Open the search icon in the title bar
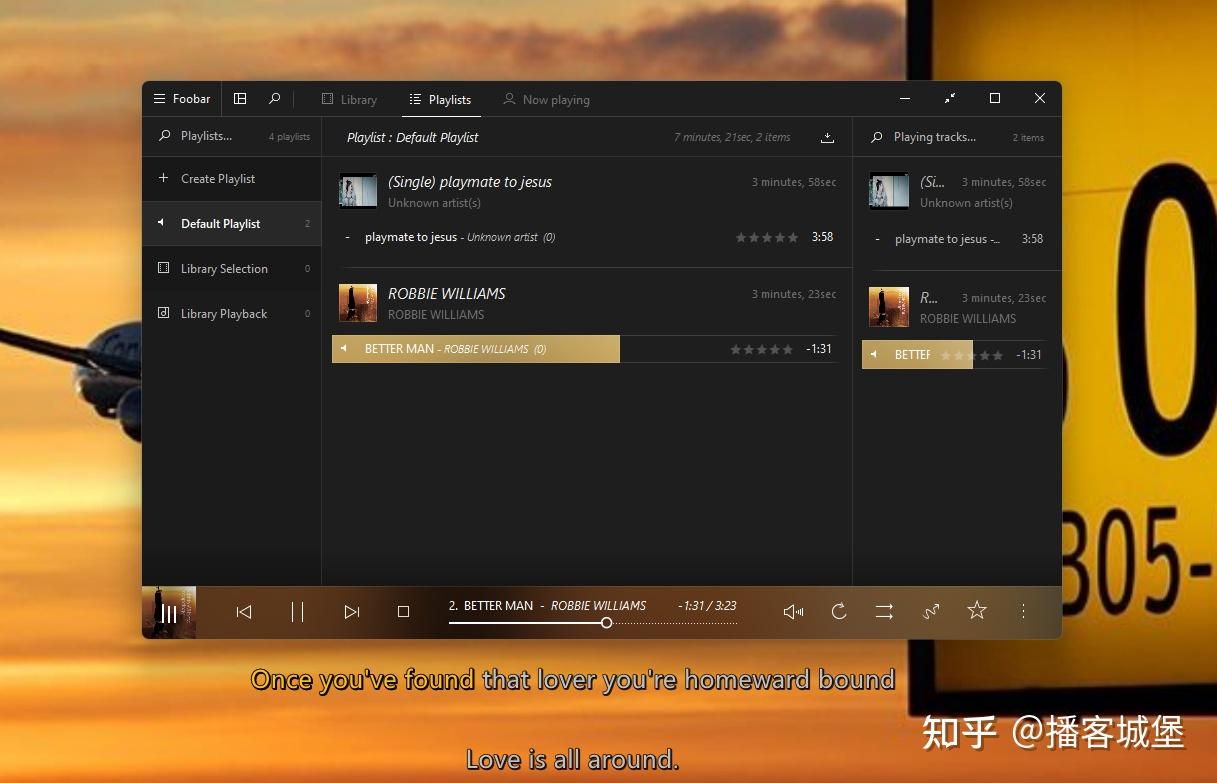The height and width of the screenshot is (783, 1217). [x=274, y=98]
